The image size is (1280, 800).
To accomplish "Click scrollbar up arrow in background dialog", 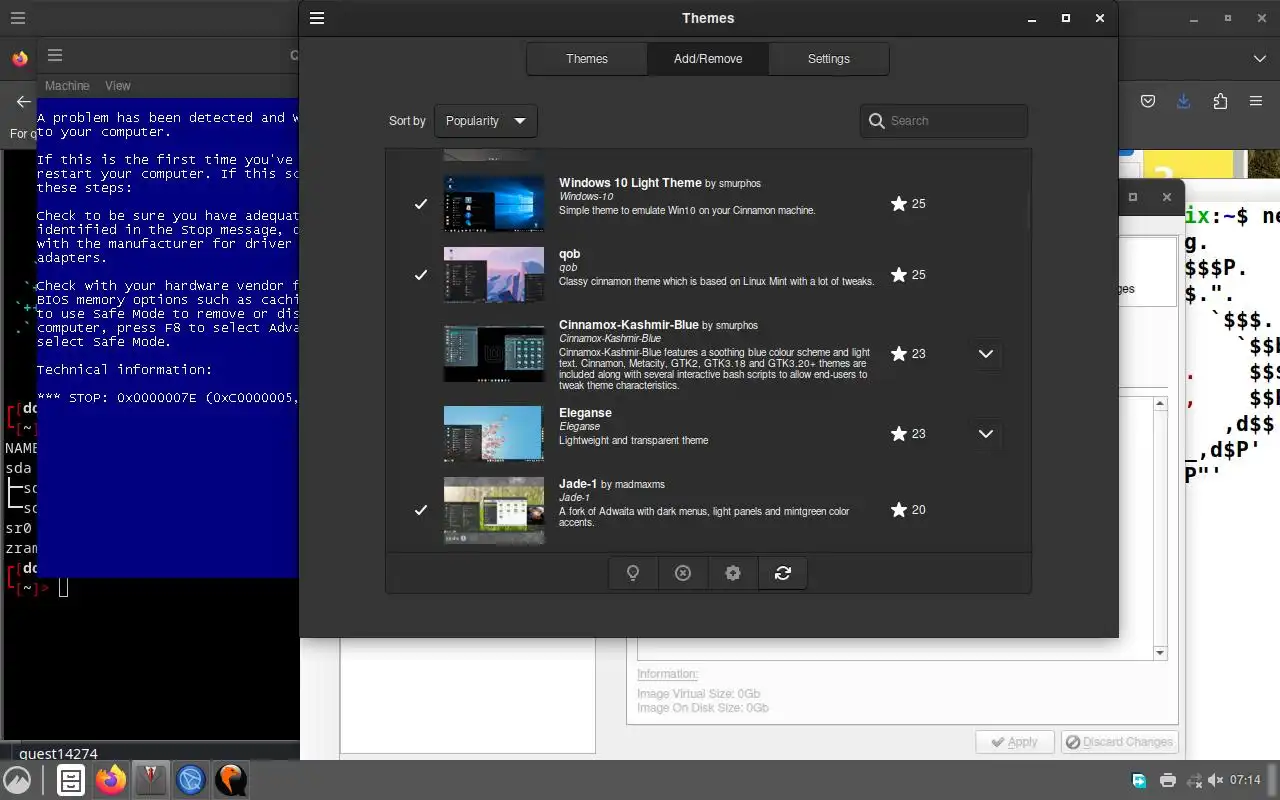I will [x=1160, y=404].
